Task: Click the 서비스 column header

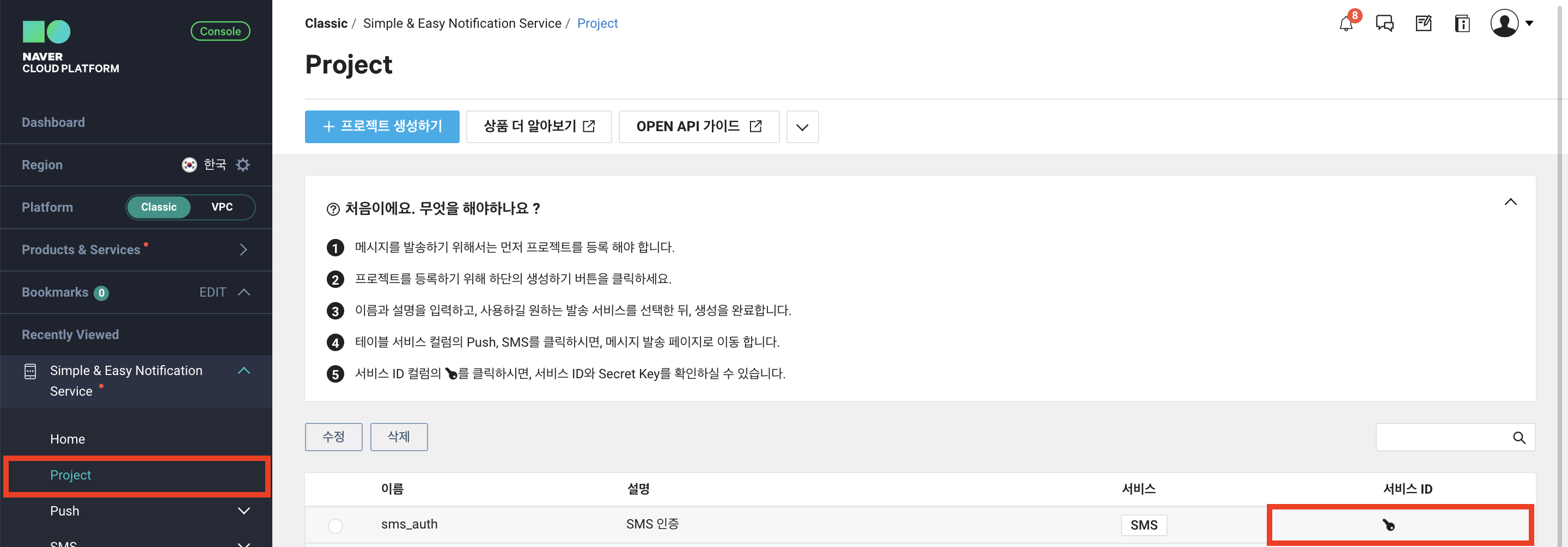Action: click(1138, 489)
